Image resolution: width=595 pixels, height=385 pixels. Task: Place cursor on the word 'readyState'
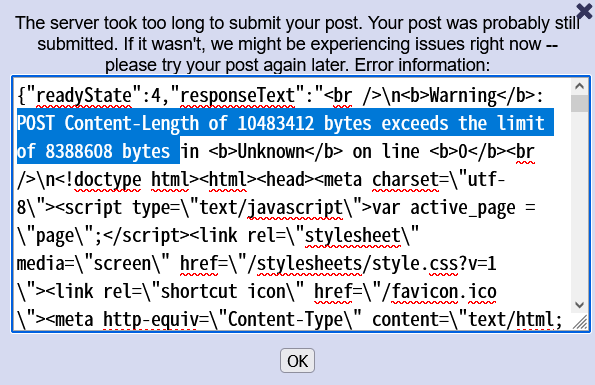coord(84,96)
